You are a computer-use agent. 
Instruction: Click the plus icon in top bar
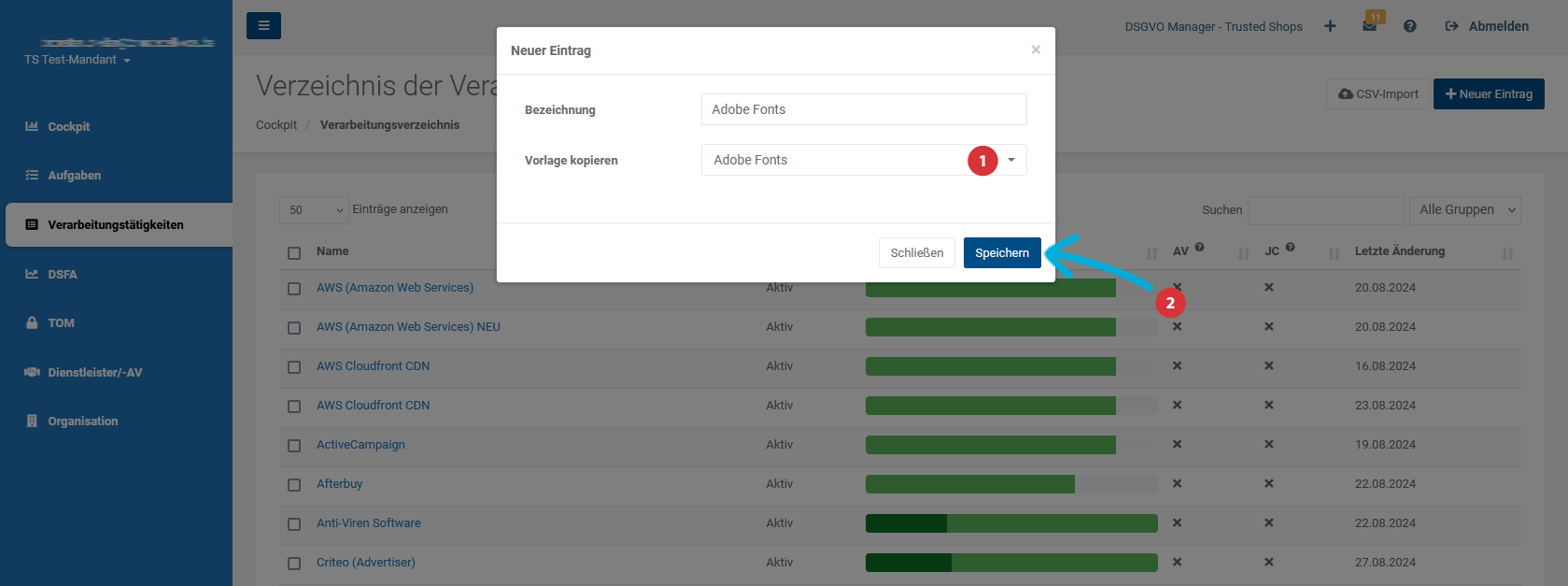tap(1330, 26)
